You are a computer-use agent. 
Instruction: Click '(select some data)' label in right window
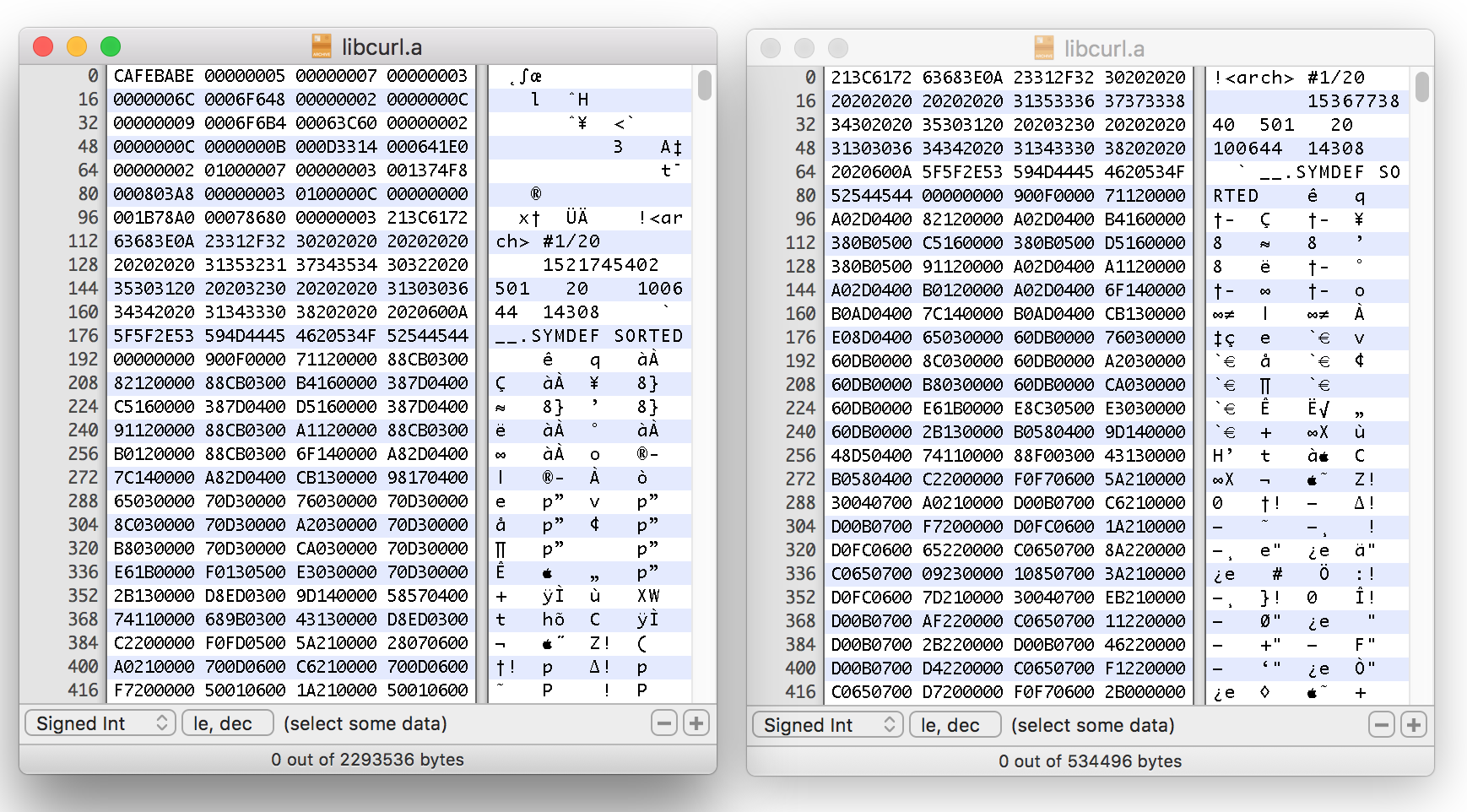(x=1092, y=725)
